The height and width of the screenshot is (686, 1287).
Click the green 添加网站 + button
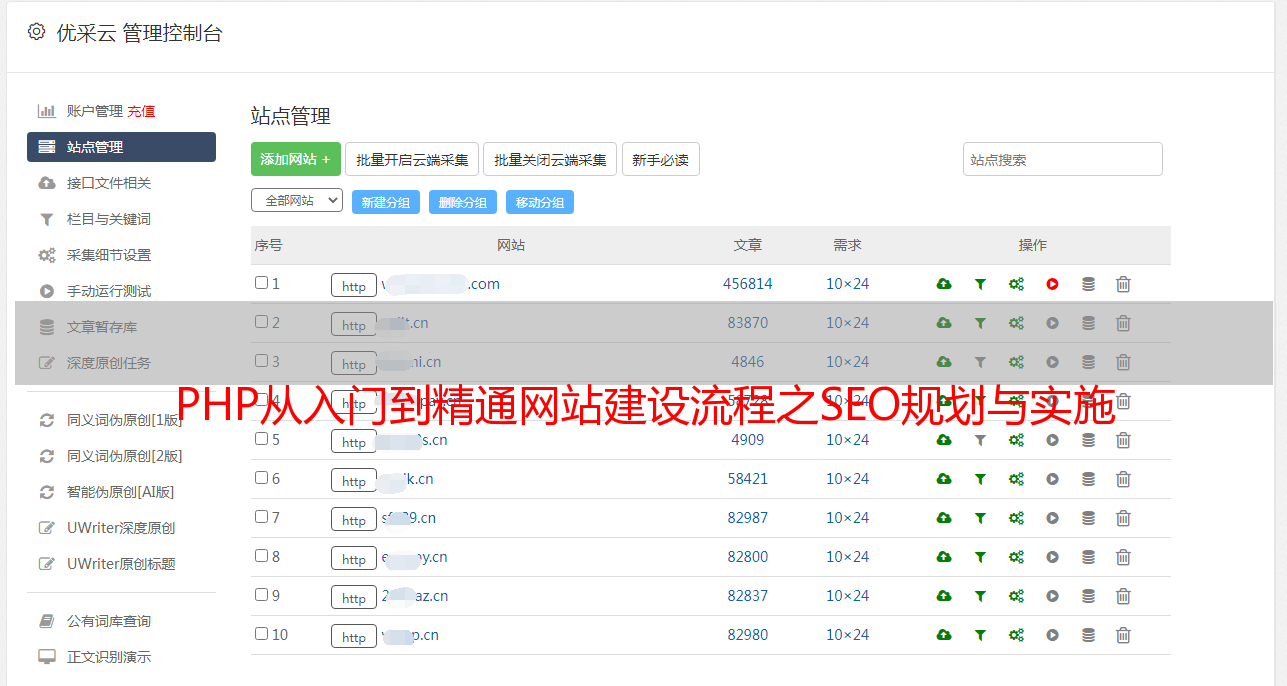[x=296, y=159]
